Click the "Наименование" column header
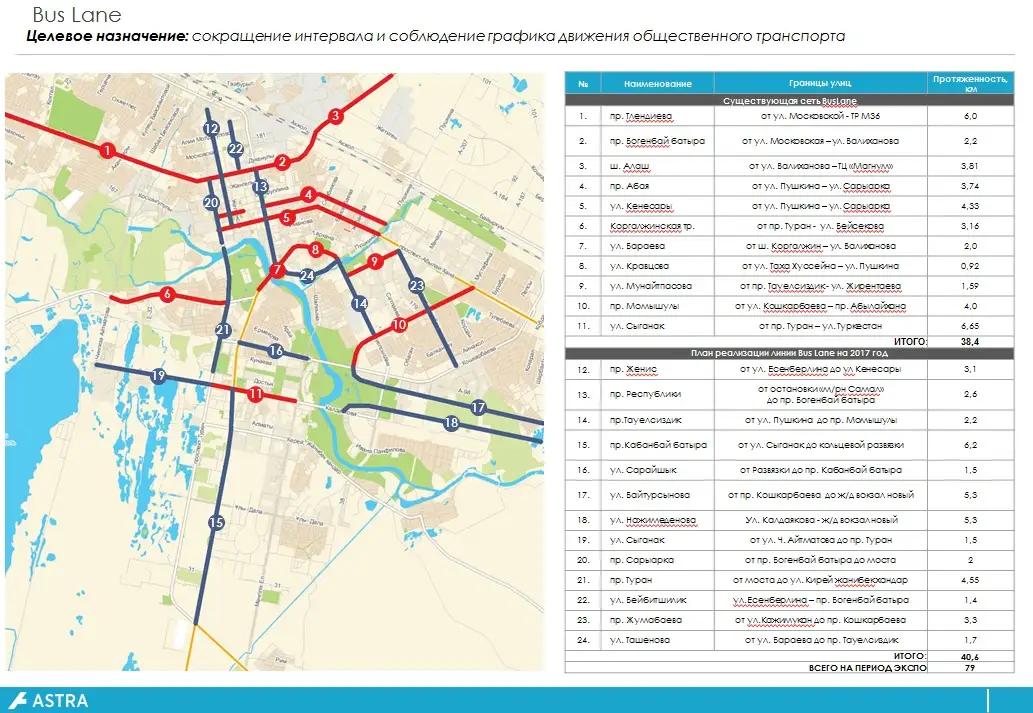This screenshot has width=1033, height=713. click(x=657, y=84)
